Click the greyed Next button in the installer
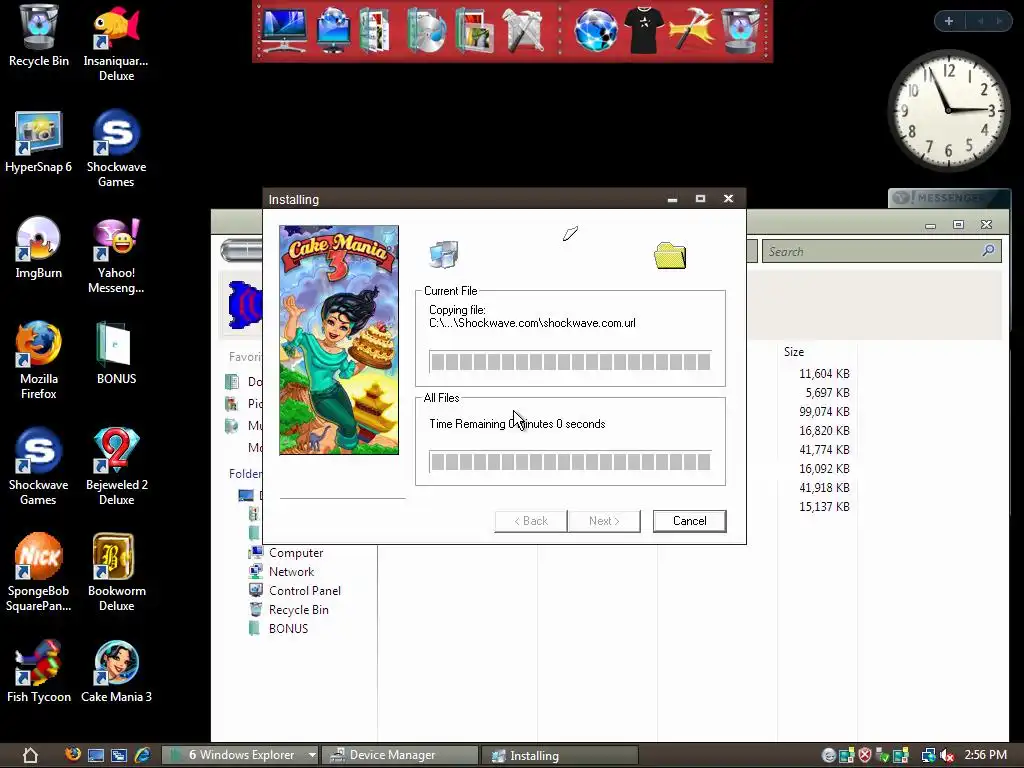The width and height of the screenshot is (1024, 768). click(604, 521)
